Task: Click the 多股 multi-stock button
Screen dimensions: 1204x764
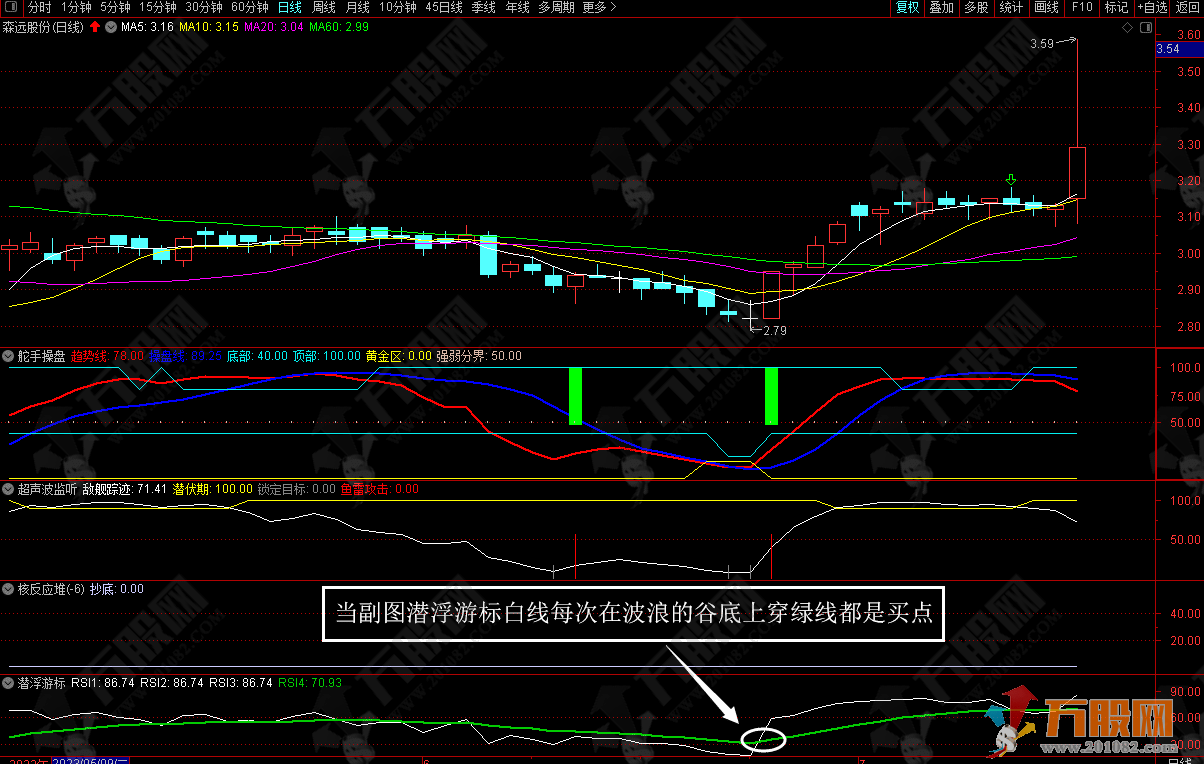Action: (976, 7)
